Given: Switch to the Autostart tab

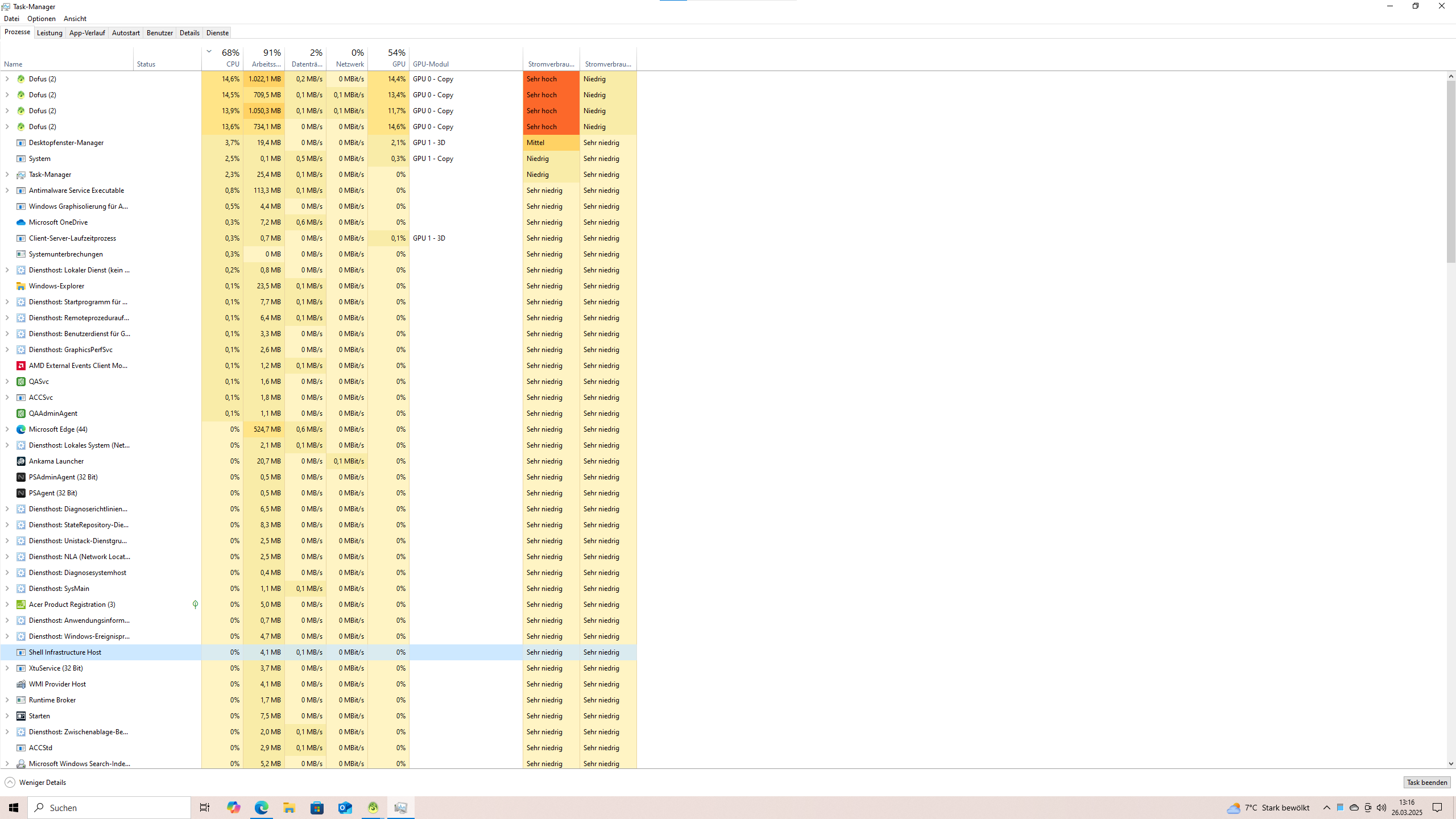Looking at the screenshot, I should click(126, 33).
